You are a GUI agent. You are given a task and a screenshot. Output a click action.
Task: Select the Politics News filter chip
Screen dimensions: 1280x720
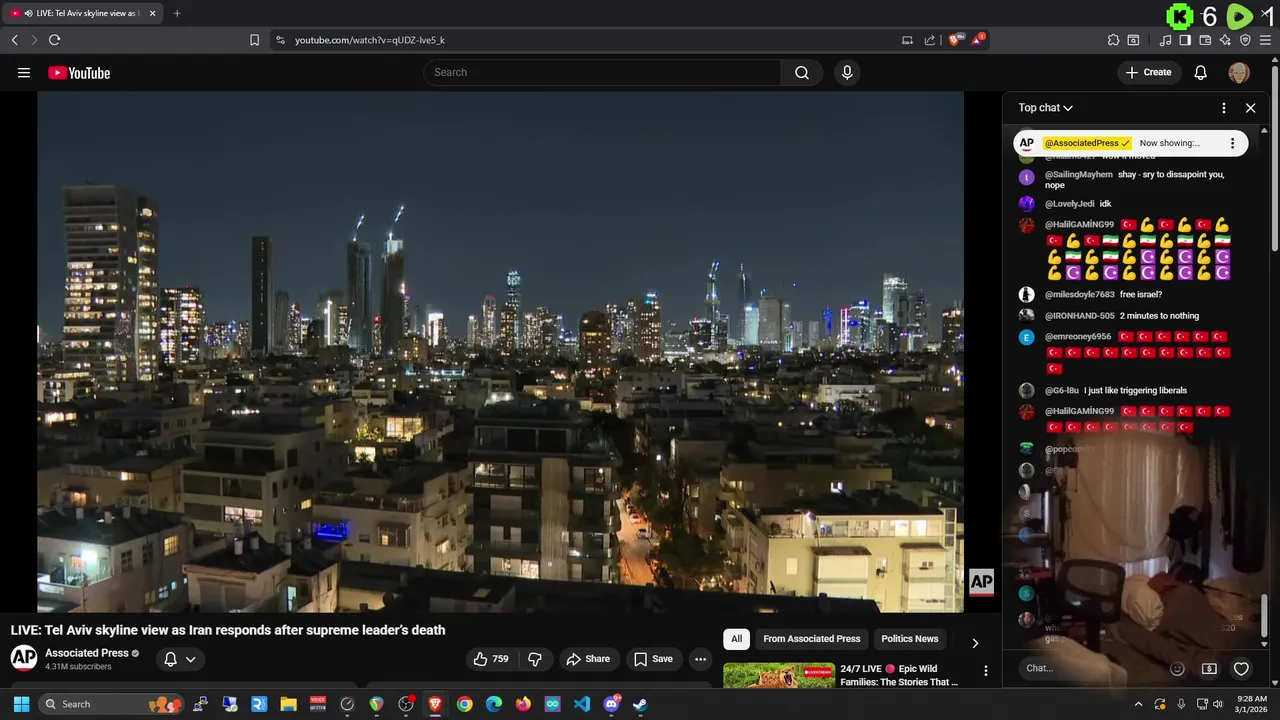click(x=910, y=639)
